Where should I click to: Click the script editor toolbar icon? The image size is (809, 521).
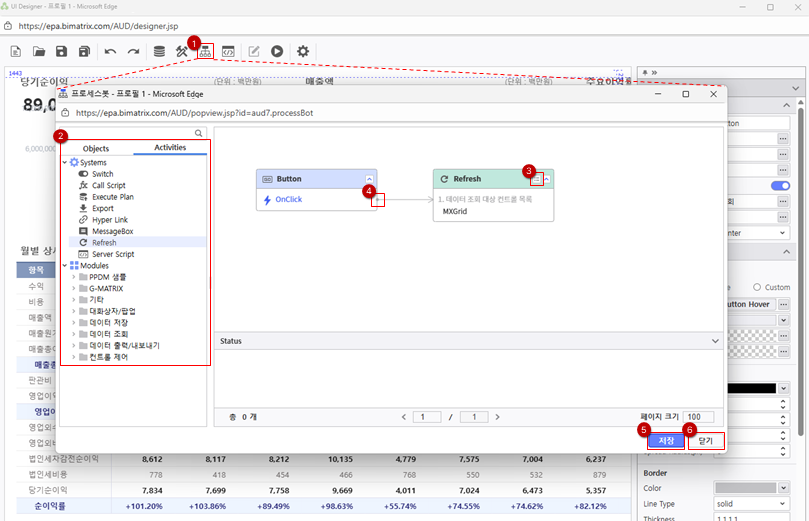229,51
